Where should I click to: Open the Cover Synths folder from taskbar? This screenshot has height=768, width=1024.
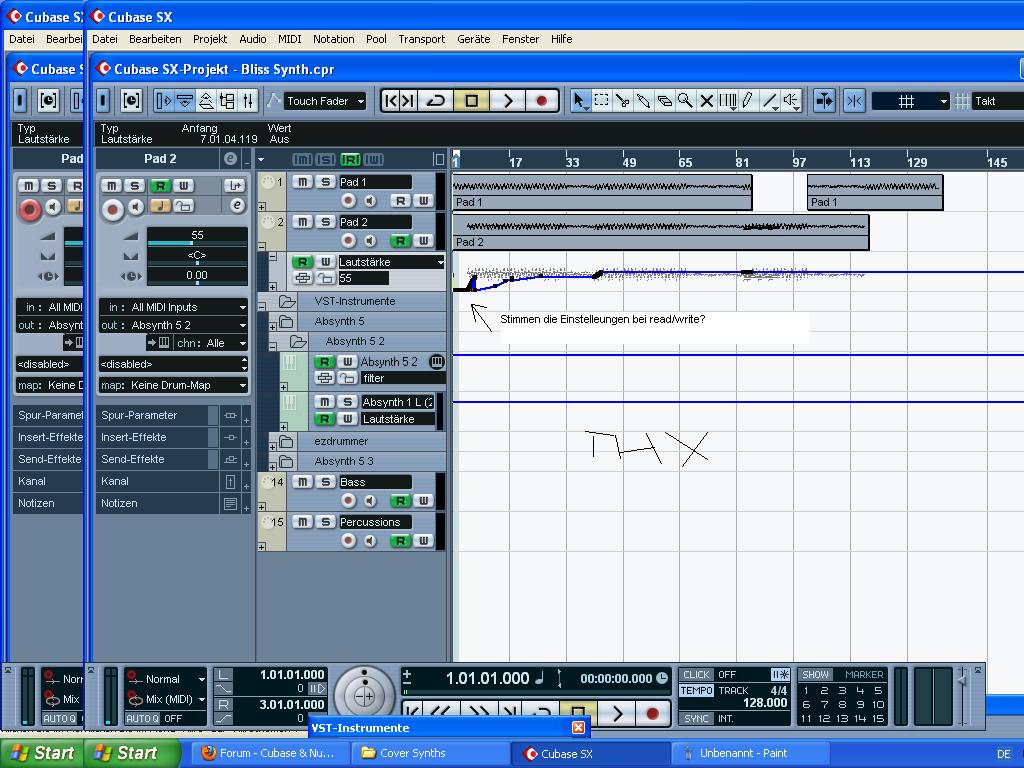tap(430, 753)
